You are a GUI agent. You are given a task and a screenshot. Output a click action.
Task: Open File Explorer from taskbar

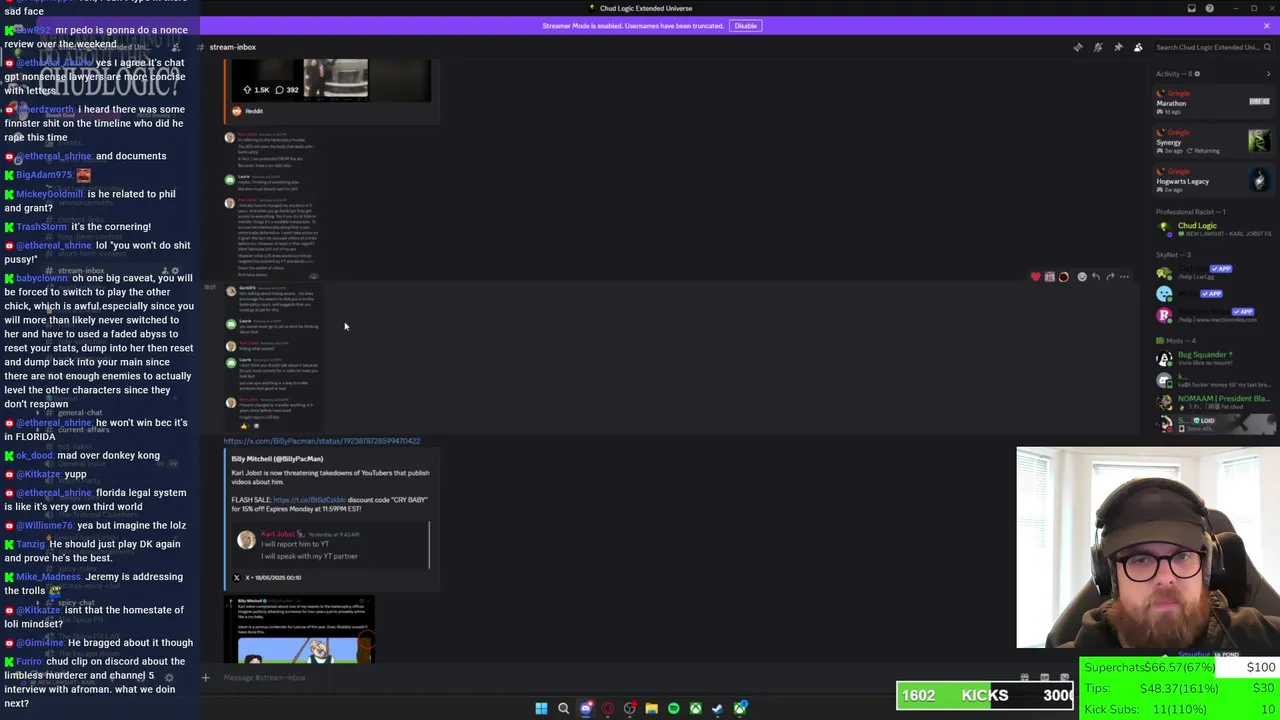click(x=651, y=708)
